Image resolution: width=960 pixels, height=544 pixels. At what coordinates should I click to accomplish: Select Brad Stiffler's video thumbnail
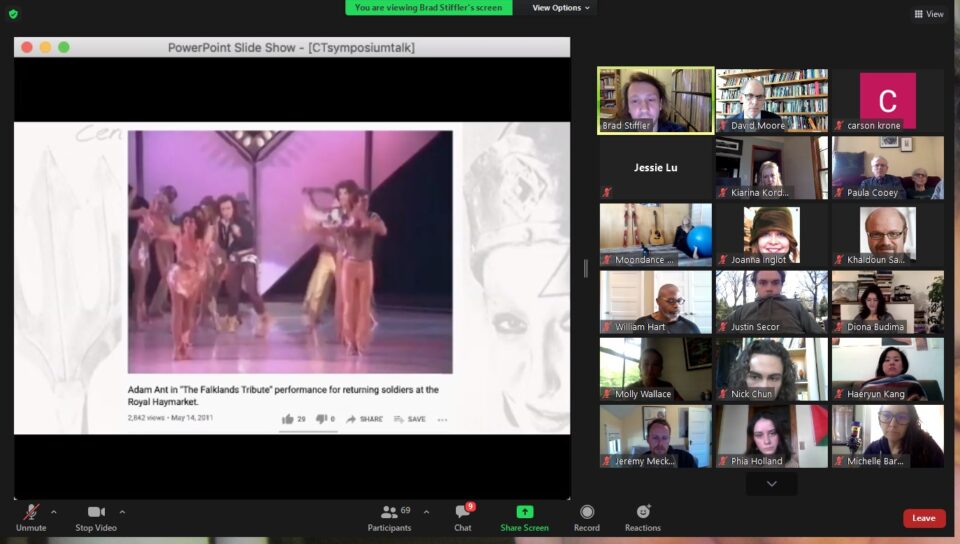656,100
